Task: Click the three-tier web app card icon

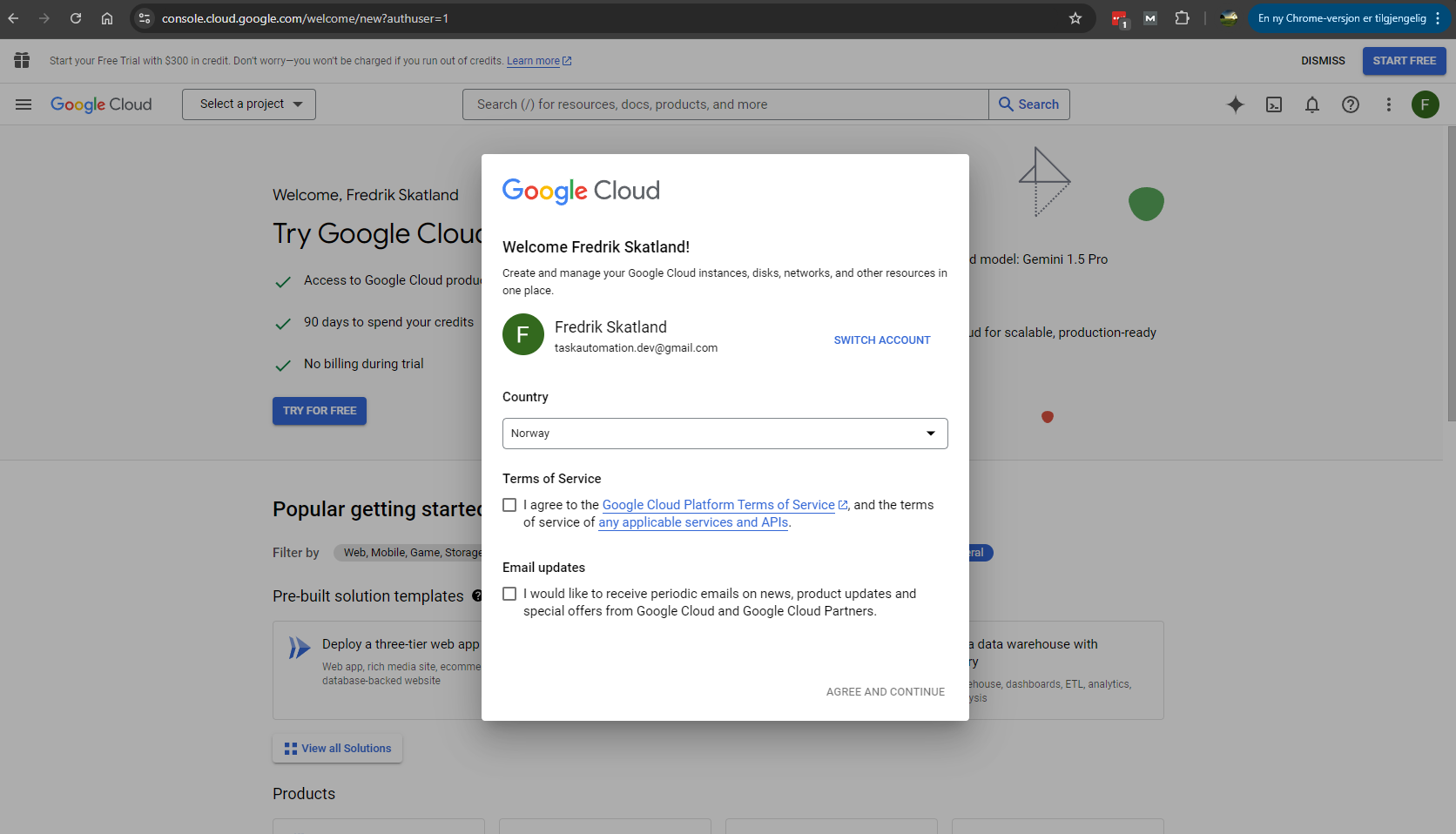Action: pyautogui.click(x=300, y=648)
